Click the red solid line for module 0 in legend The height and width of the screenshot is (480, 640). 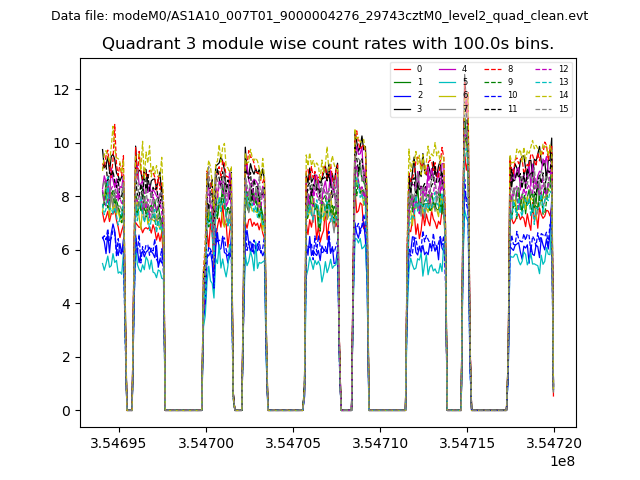(402, 69)
